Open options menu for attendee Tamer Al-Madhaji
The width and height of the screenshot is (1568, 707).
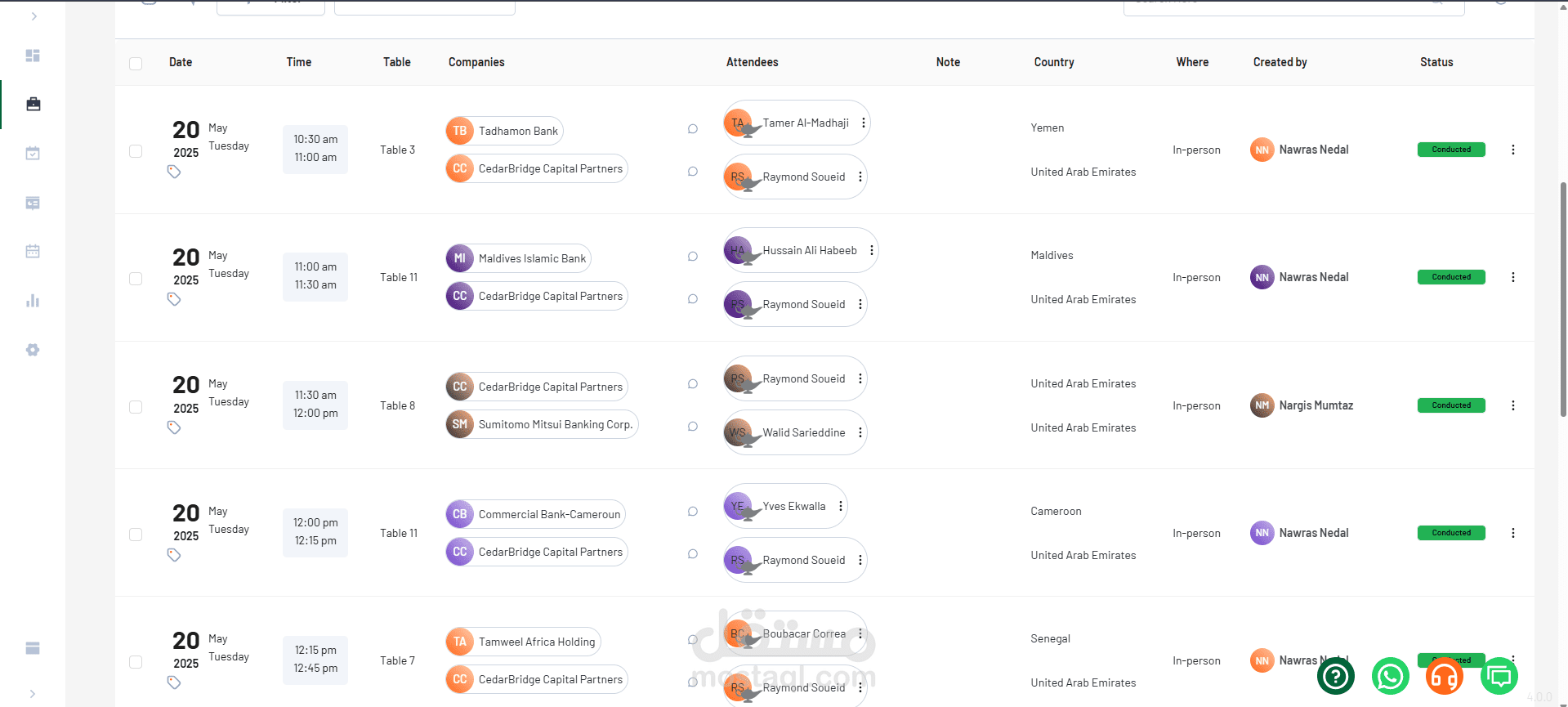tap(863, 123)
